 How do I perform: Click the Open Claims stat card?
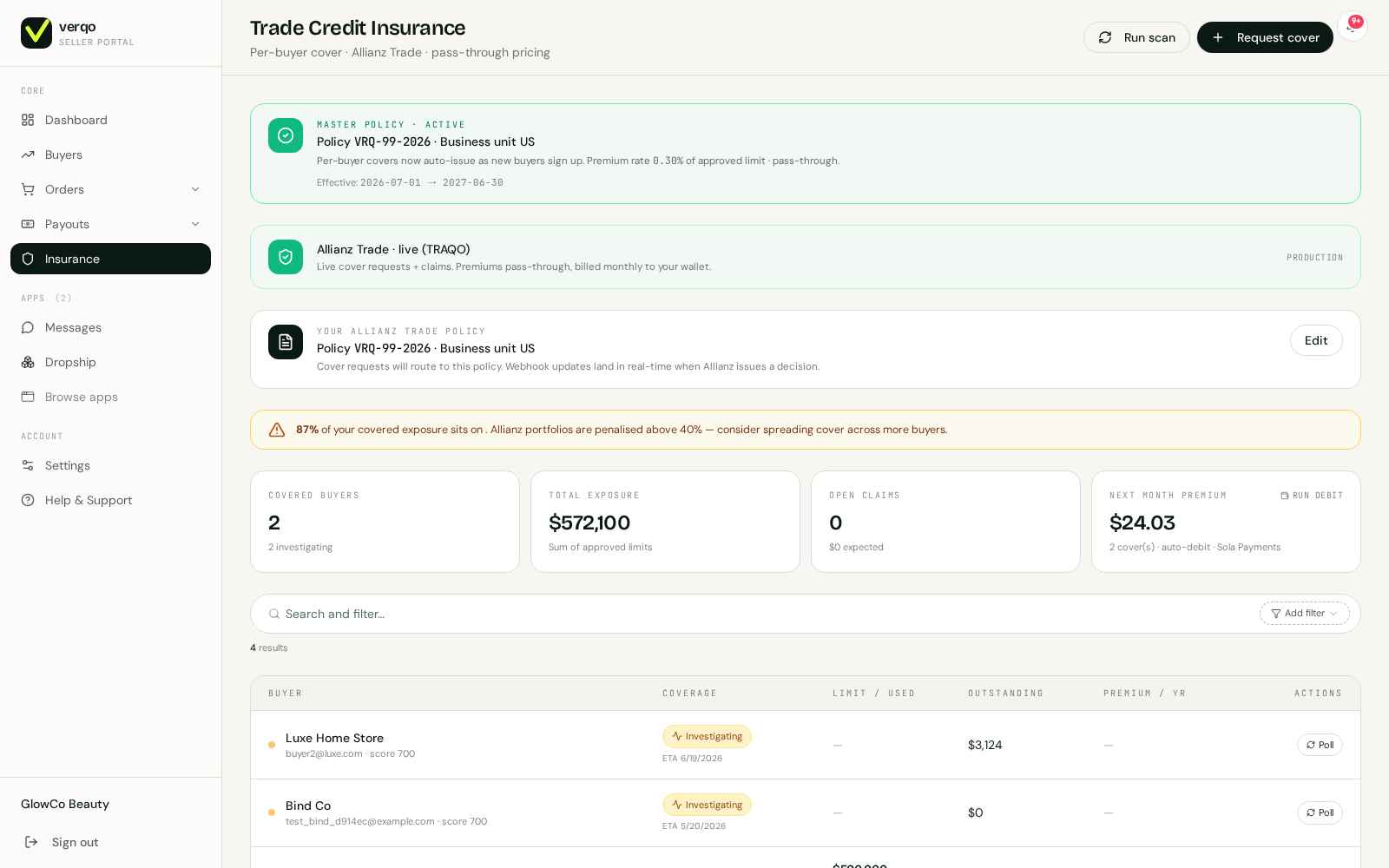(x=945, y=522)
